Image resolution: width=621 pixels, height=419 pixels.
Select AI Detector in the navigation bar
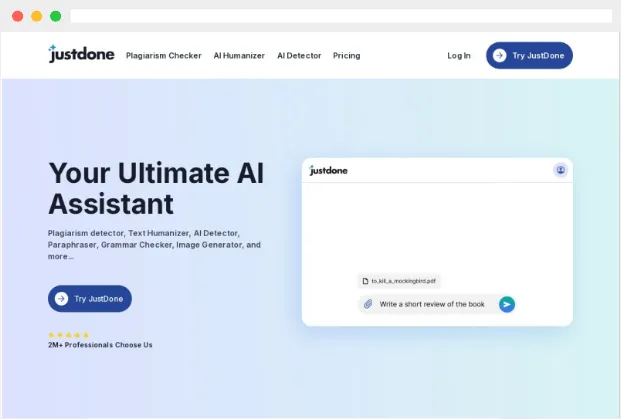coord(299,56)
